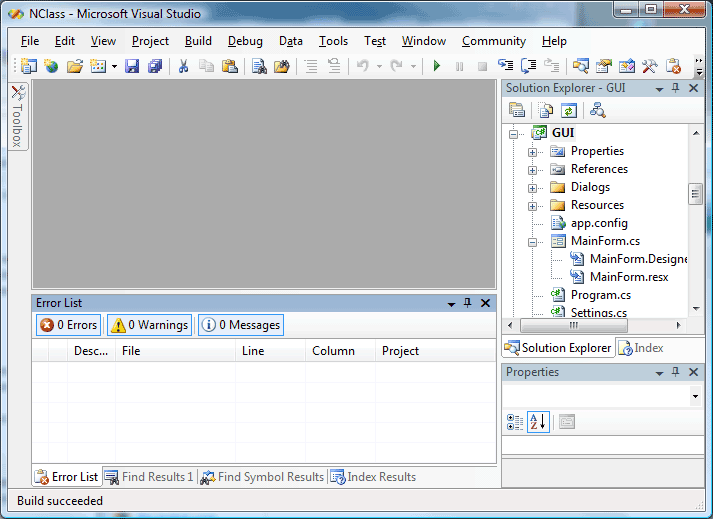The width and height of the screenshot is (713, 519).
Task: Sort Error List by File column header
Action: tap(176, 351)
